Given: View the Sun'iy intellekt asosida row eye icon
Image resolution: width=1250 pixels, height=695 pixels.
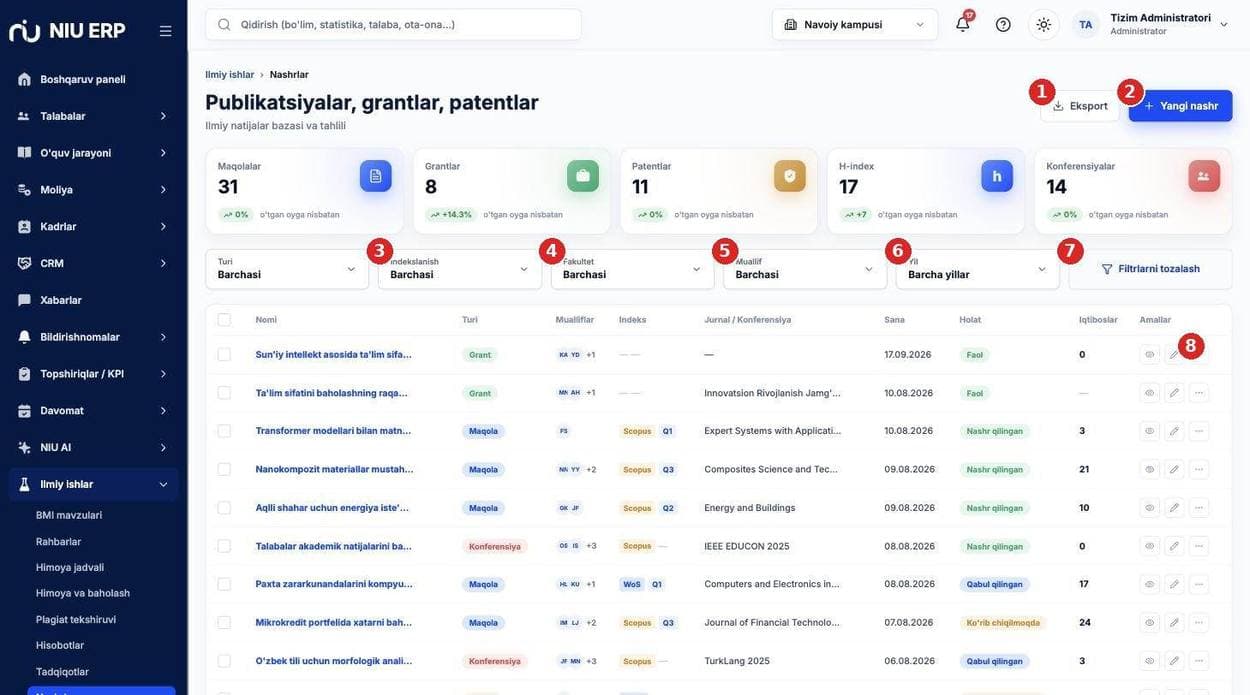Looking at the screenshot, I should [x=1150, y=354].
